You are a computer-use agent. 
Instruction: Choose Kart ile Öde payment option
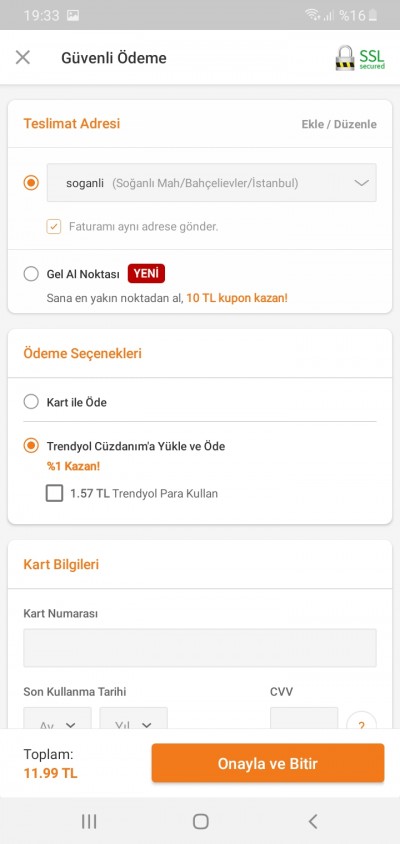point(31,402)
